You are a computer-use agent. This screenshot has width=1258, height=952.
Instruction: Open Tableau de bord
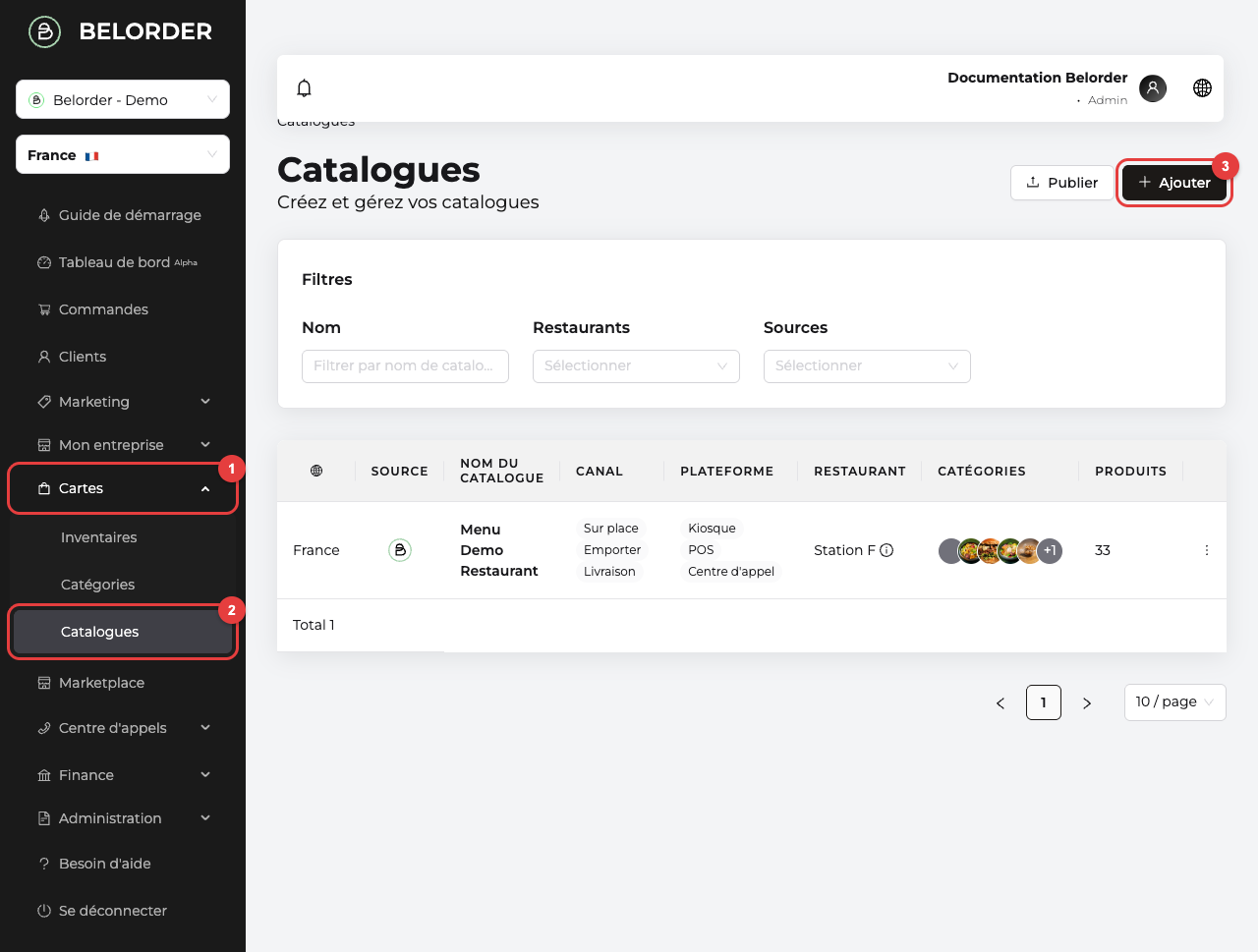tap(118, 262)
